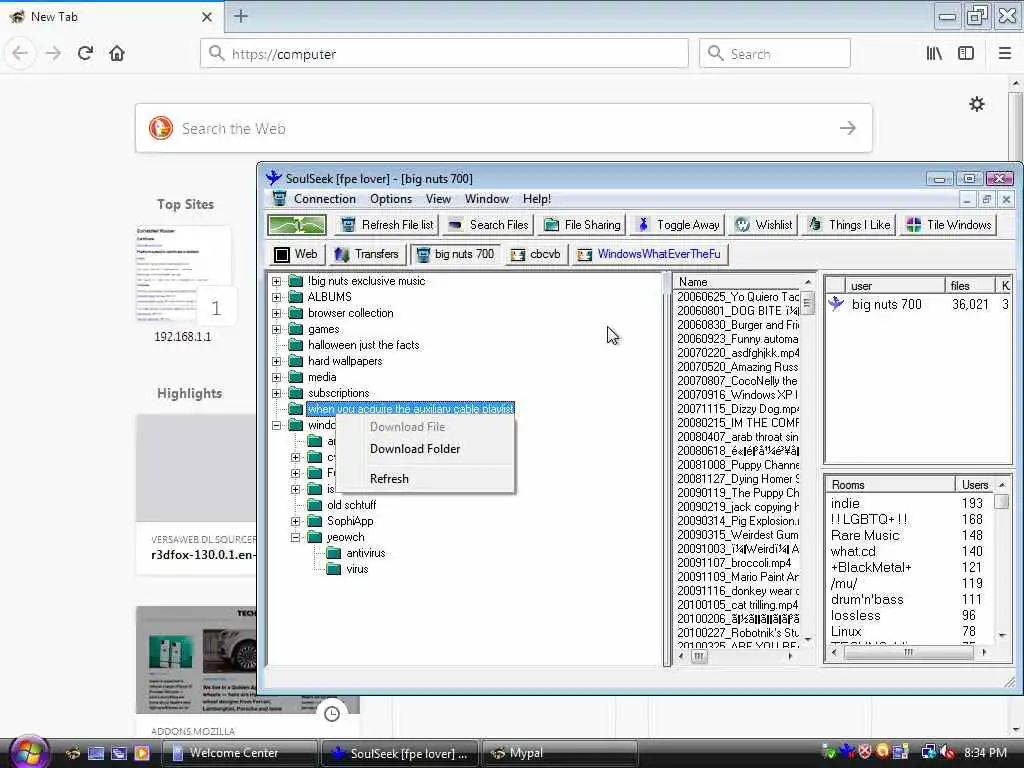Viewport: 1024px width, 768px height.
Task: Click the browser home button
Action: [117, 53]
